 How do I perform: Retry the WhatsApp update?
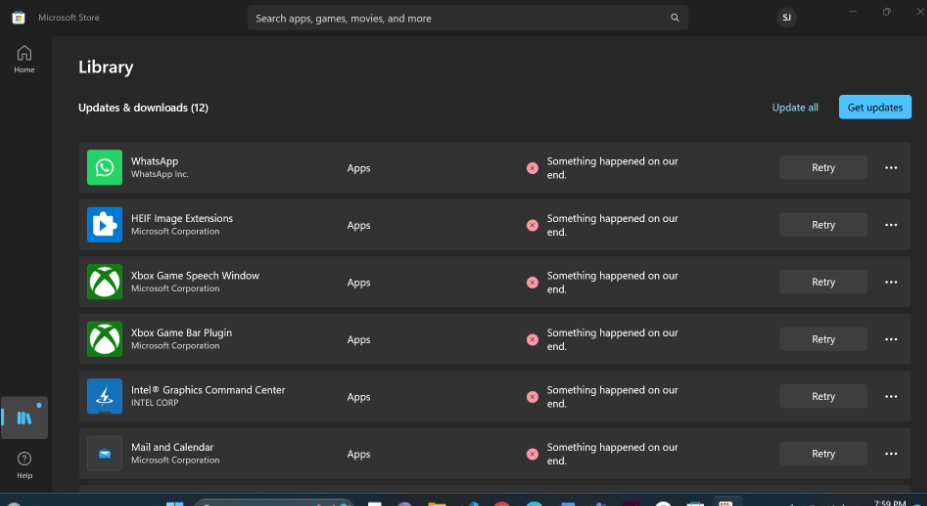tap(823, 167)
